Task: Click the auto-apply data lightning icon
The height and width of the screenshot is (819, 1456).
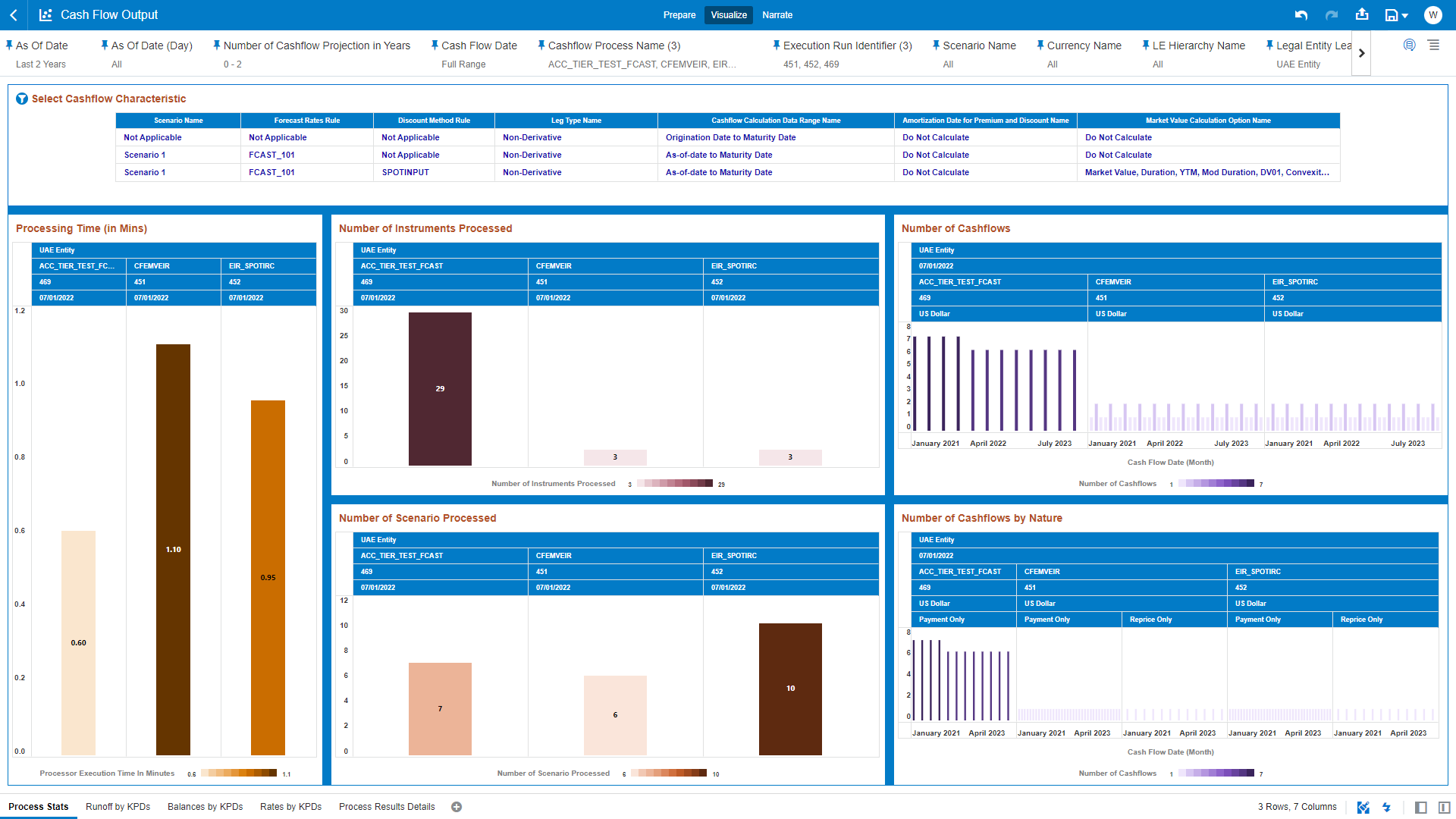Action: (x=1386, y=807)
